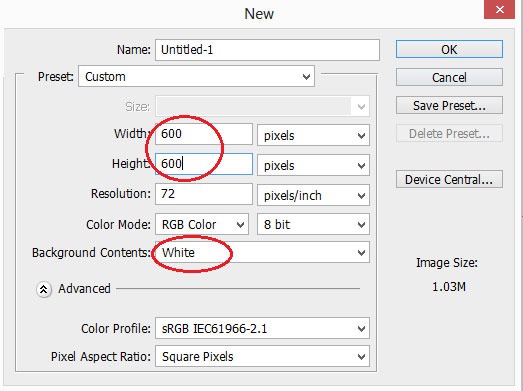Click the OK button

point(449,49)
